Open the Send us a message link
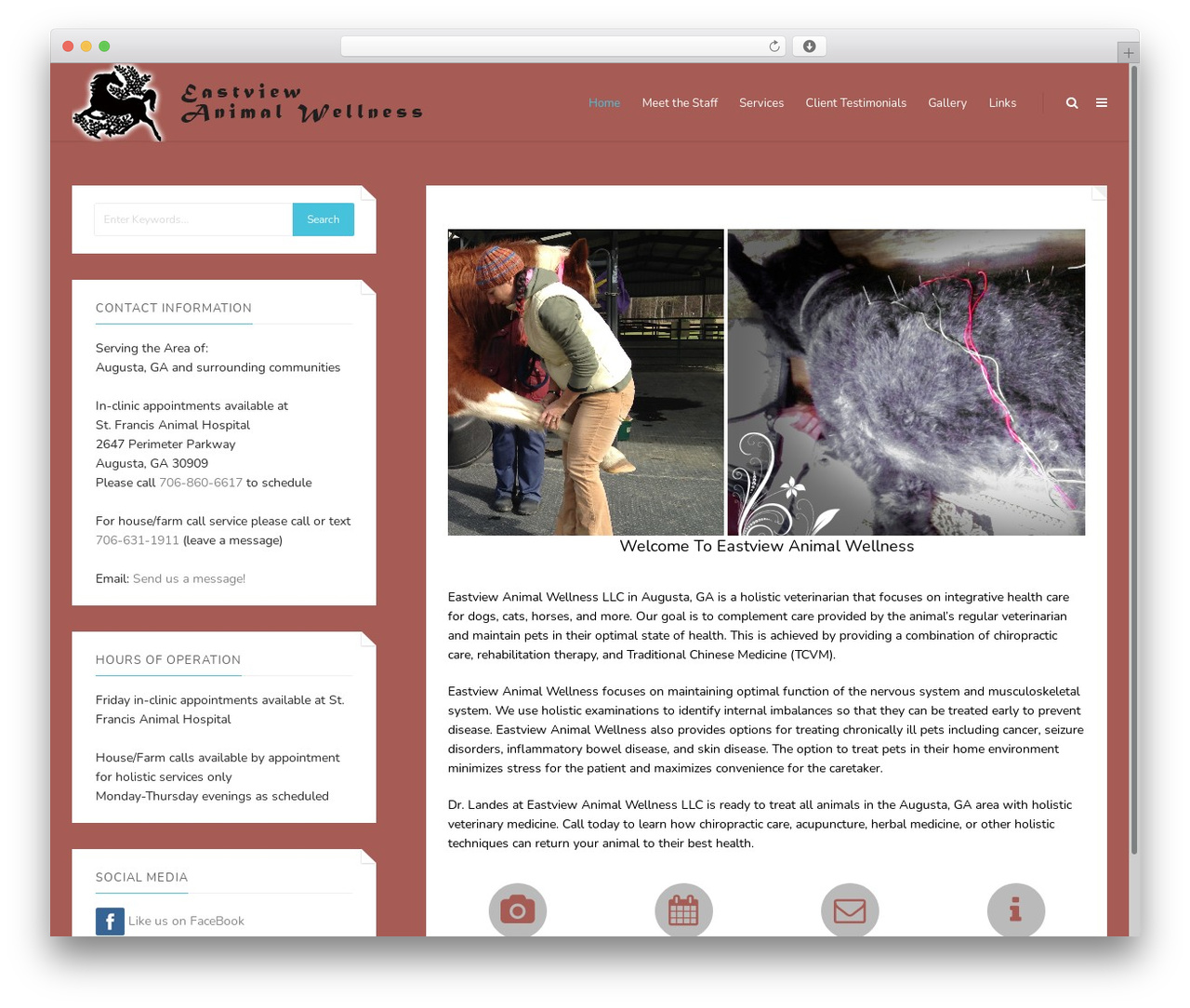The height and width of the screenshot is (1008, 1190). (x=189, y=578)
